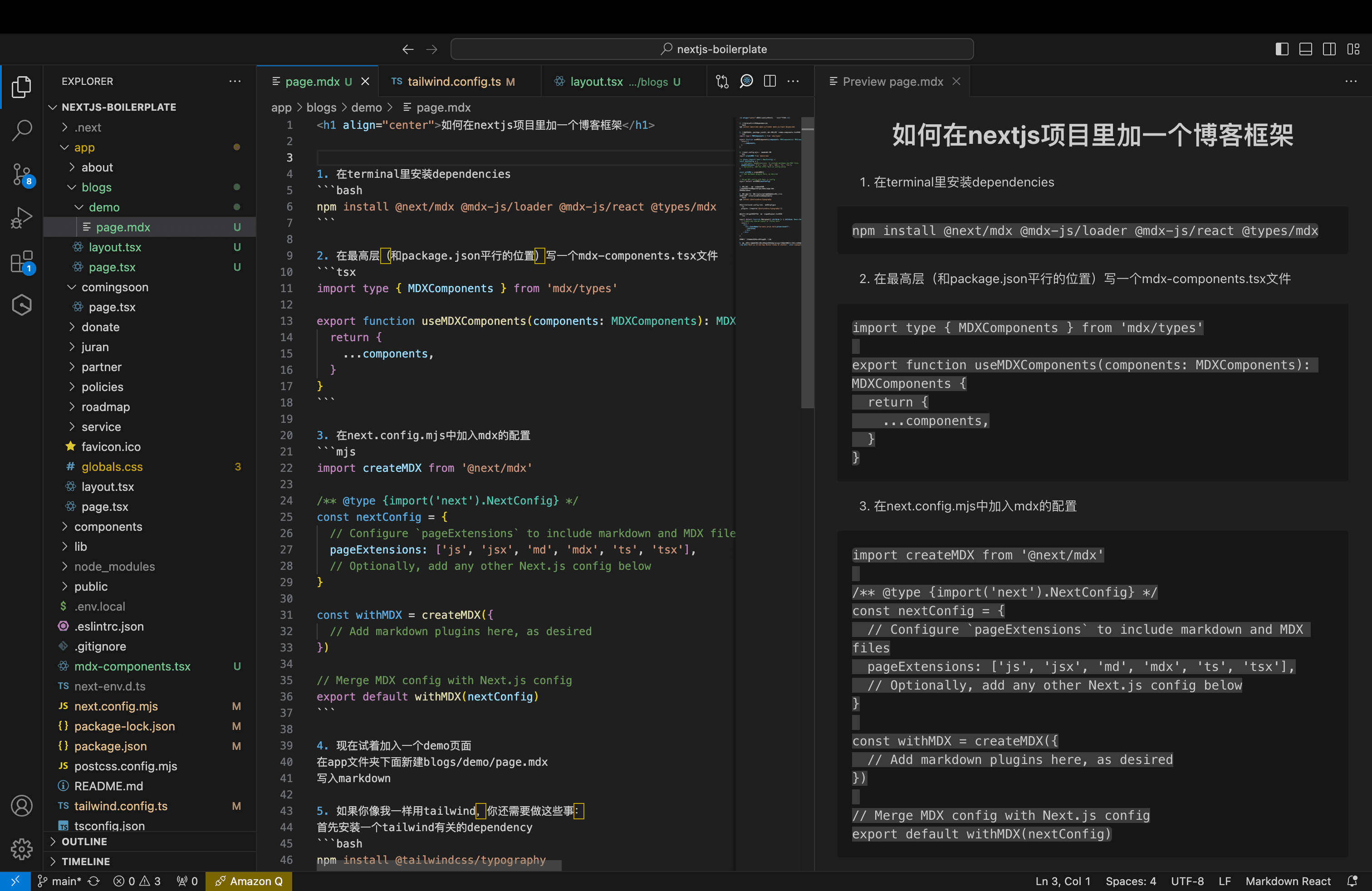Click the editor vertical scrollbar thumb
The height and width of the screenshot is (891, 1372).
tap(807, 262)
